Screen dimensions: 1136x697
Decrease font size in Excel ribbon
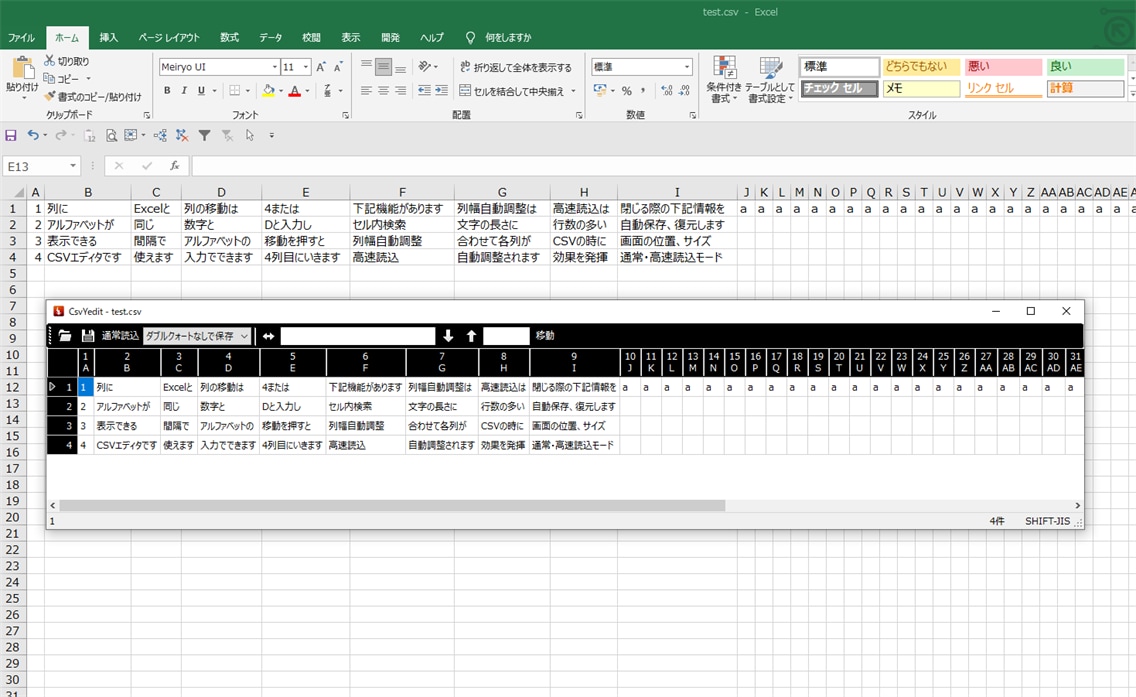[337, 67]
